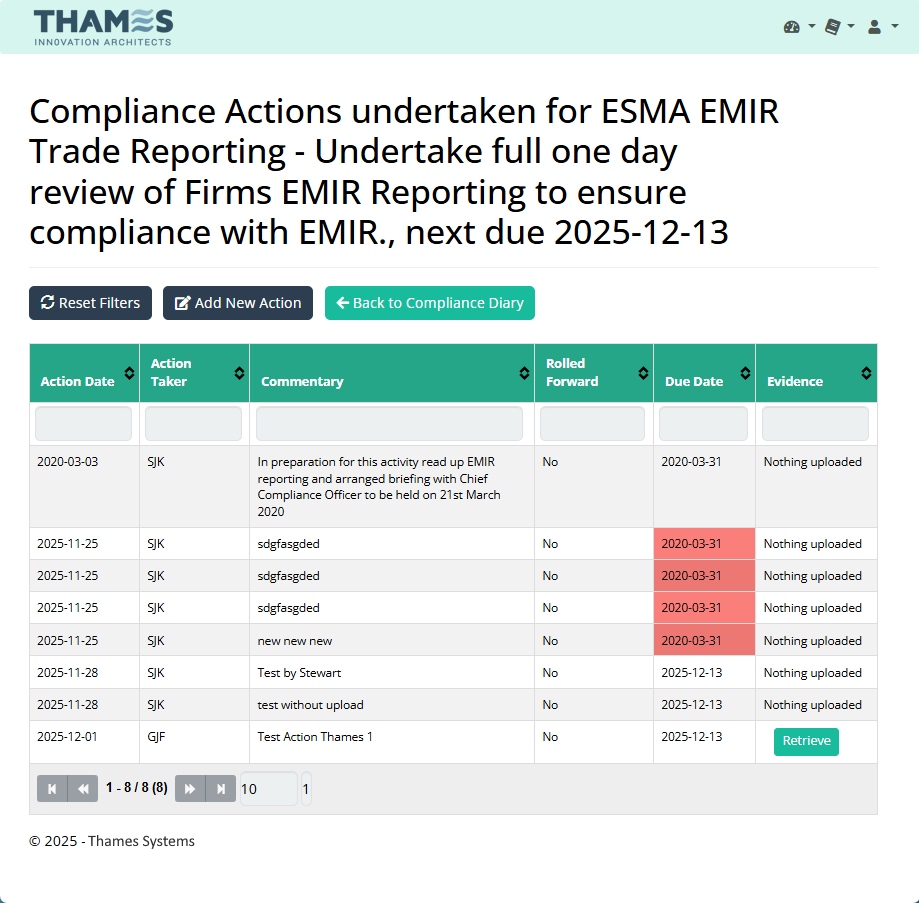
Task: Retrieve evidence for Test Action Thames 1
Action: coord(806,741)
